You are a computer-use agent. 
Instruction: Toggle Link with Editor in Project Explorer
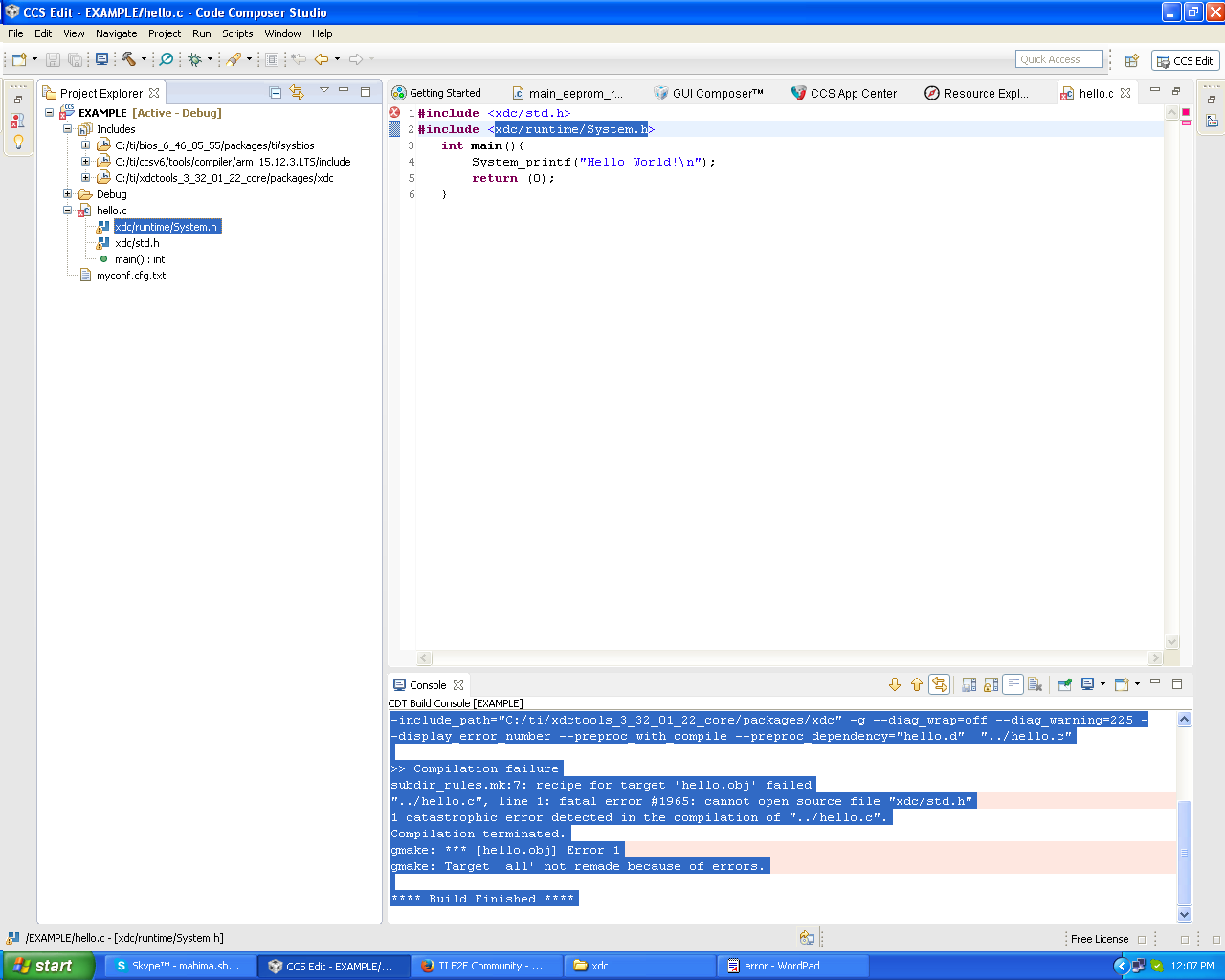pos(297,93)
